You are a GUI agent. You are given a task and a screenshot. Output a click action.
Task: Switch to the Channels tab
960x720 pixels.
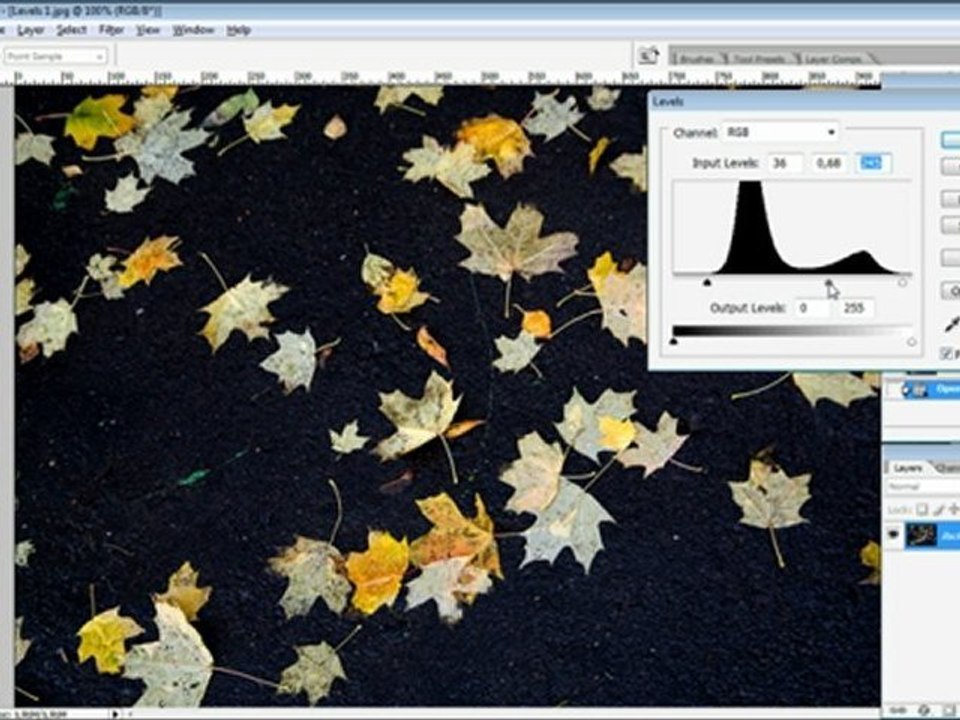(x=947, y=468)
